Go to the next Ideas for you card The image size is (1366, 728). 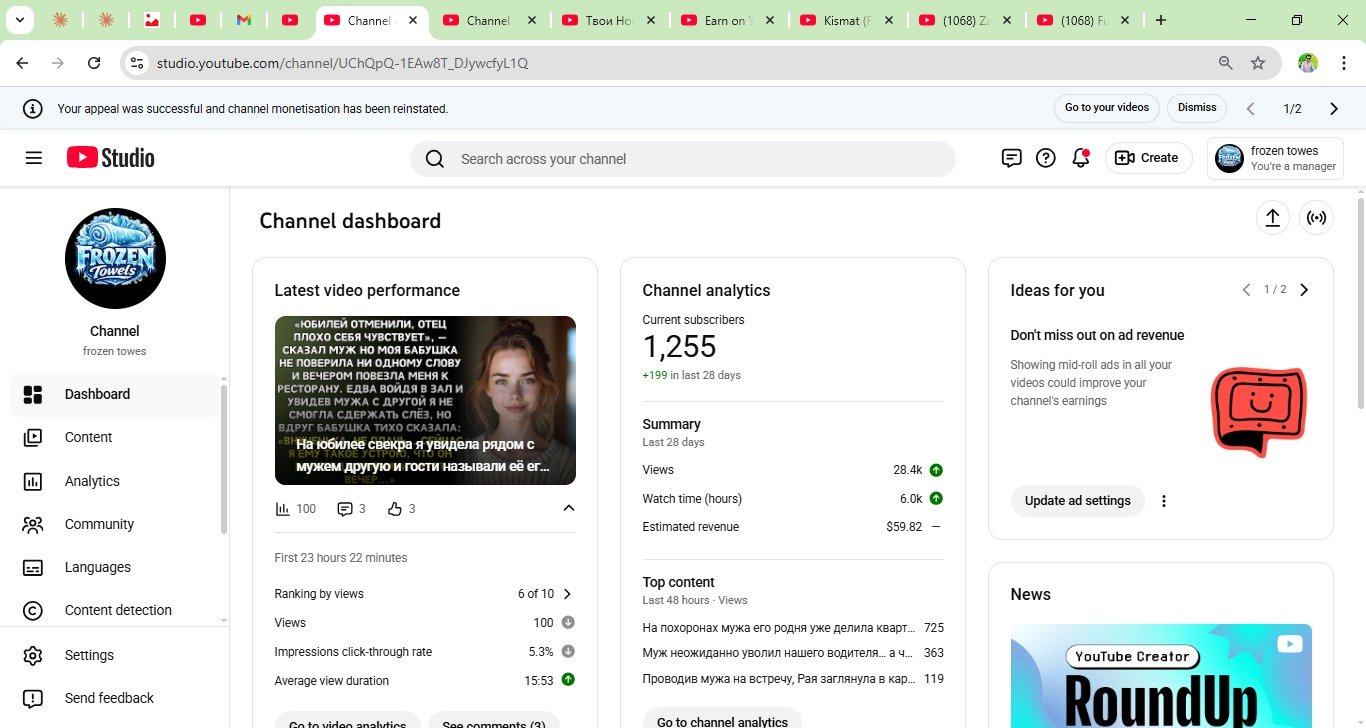click(1303, 290)
